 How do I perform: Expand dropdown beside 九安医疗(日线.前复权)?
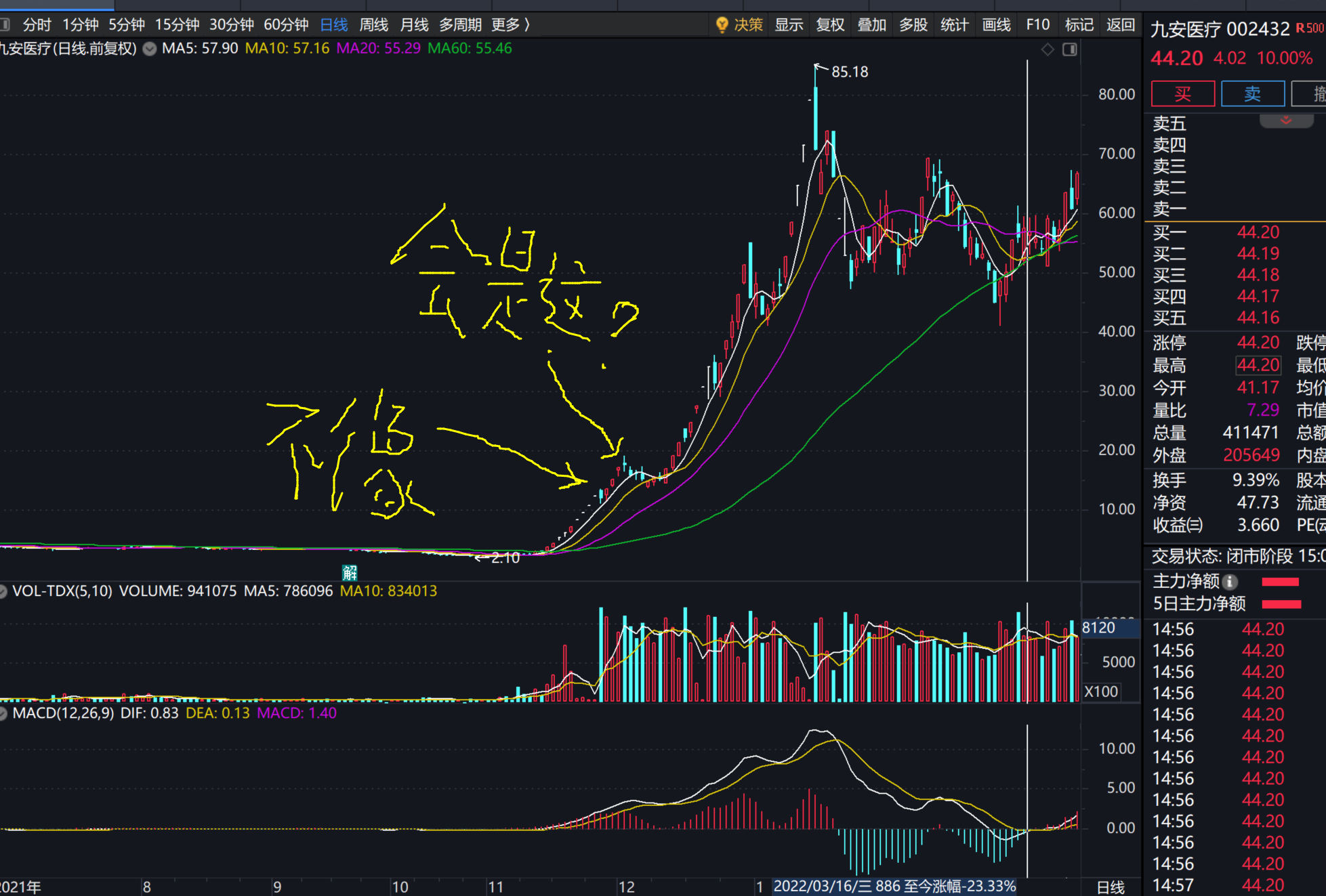click(x=150, y=49)
